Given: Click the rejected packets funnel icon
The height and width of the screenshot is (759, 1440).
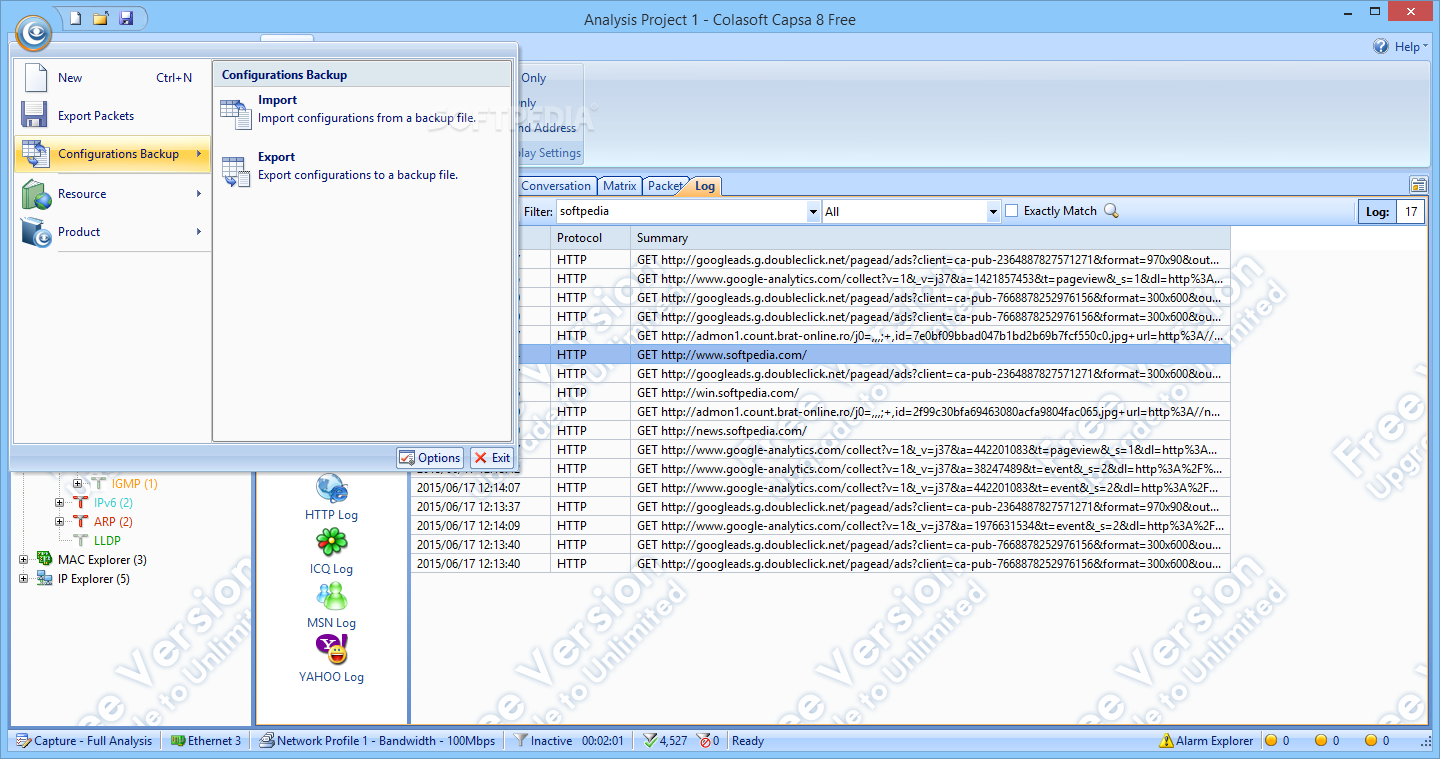Looking at the screenshot, I should click(704, 741).
